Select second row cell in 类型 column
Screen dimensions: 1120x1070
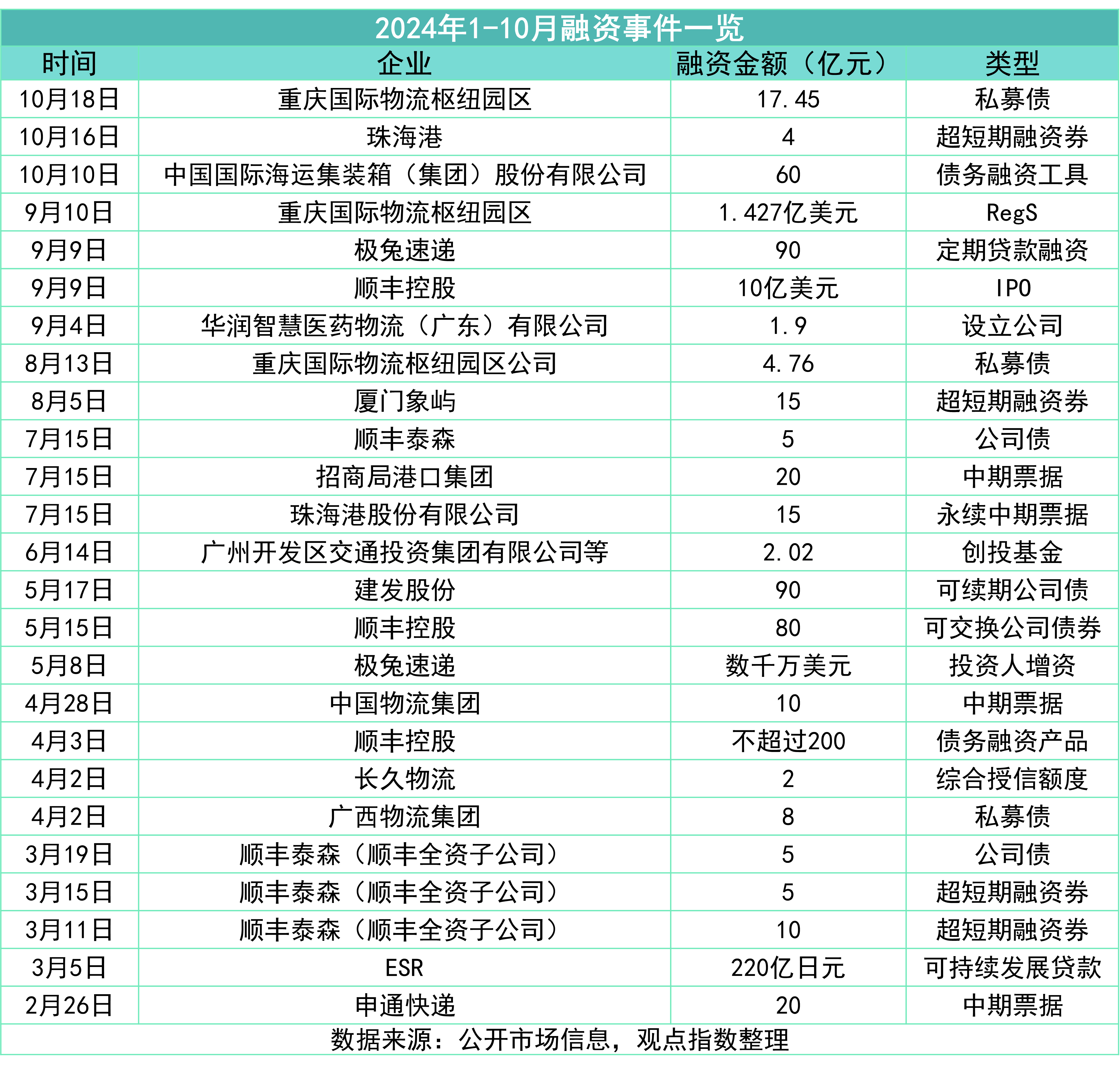pos(1012,137)
